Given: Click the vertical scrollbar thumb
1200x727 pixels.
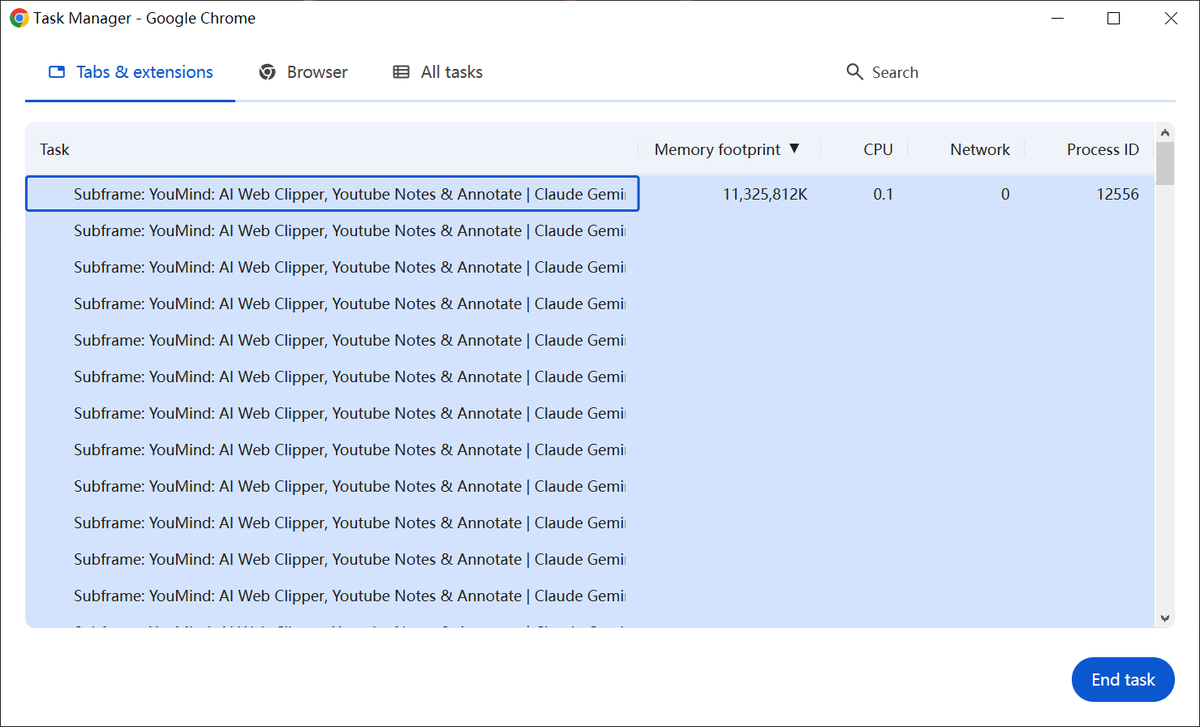Looking at the screenshot, I should click(x=1165, y=163).
